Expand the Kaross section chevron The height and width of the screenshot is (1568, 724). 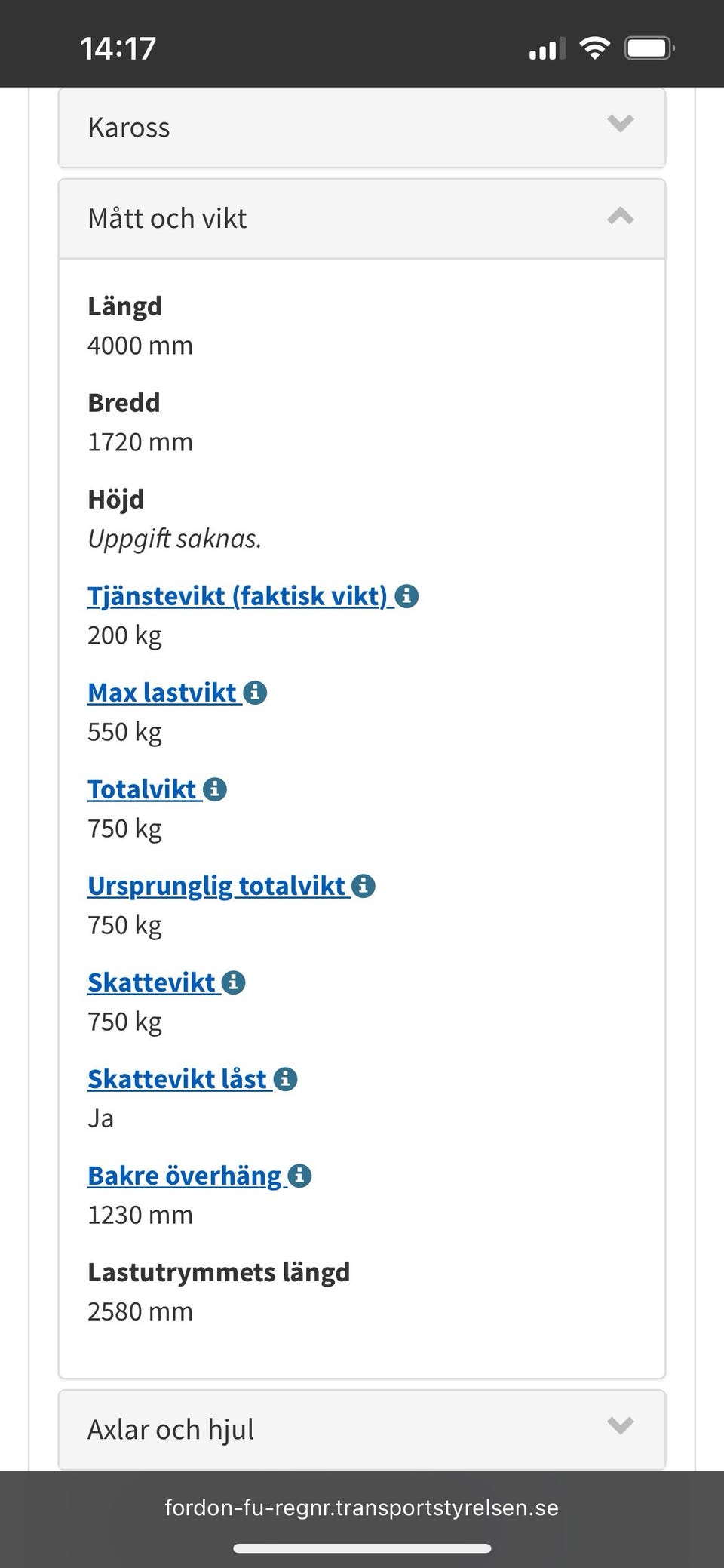click(x=620, y=123)
